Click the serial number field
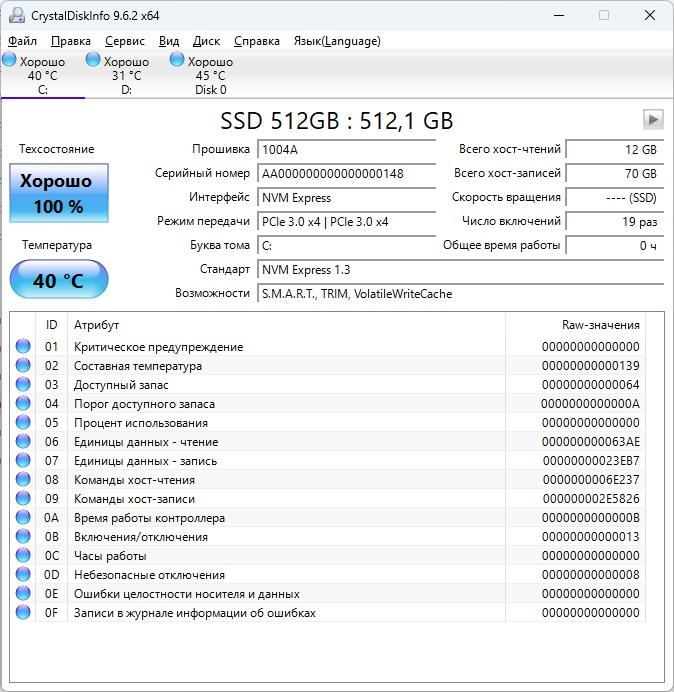Viewport: 674px width, 692px height. click(x=346, y=173)
